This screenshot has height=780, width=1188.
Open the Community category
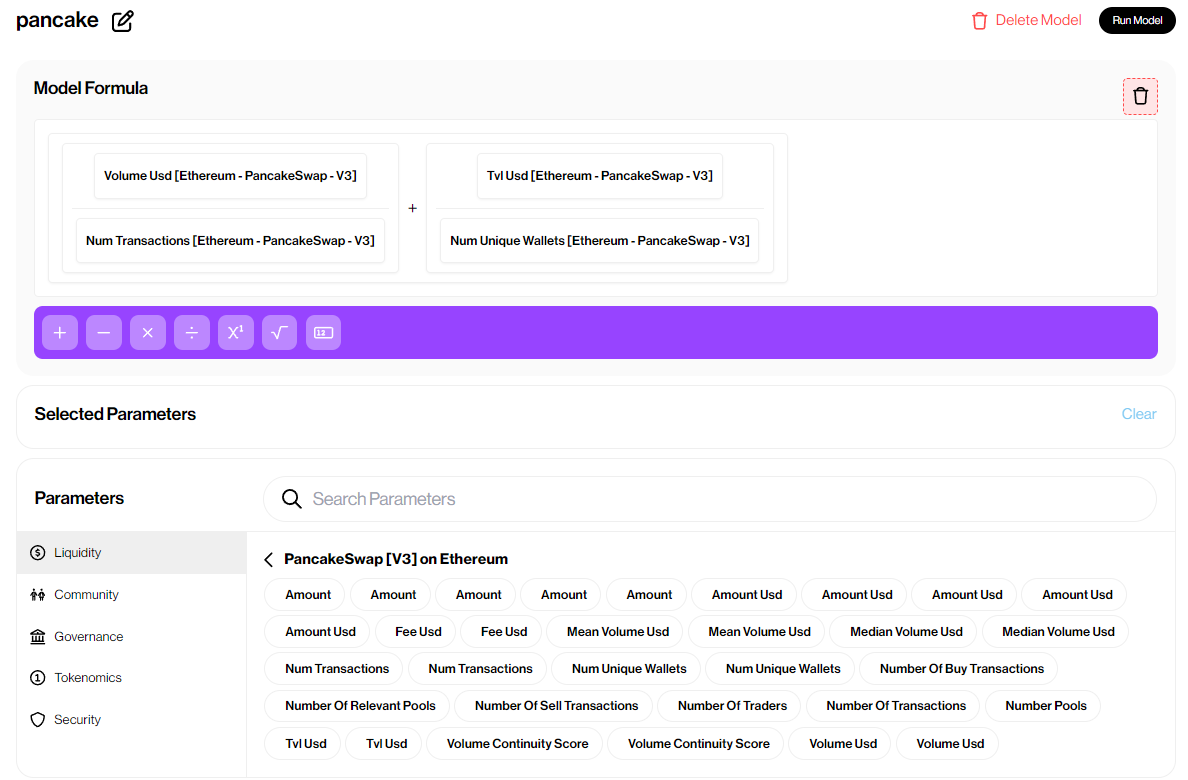tap(132, 595)
